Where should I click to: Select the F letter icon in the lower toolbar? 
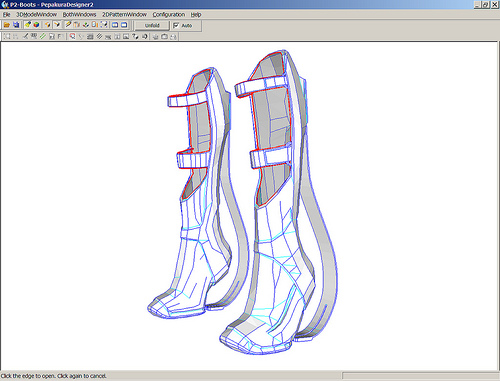60,36
